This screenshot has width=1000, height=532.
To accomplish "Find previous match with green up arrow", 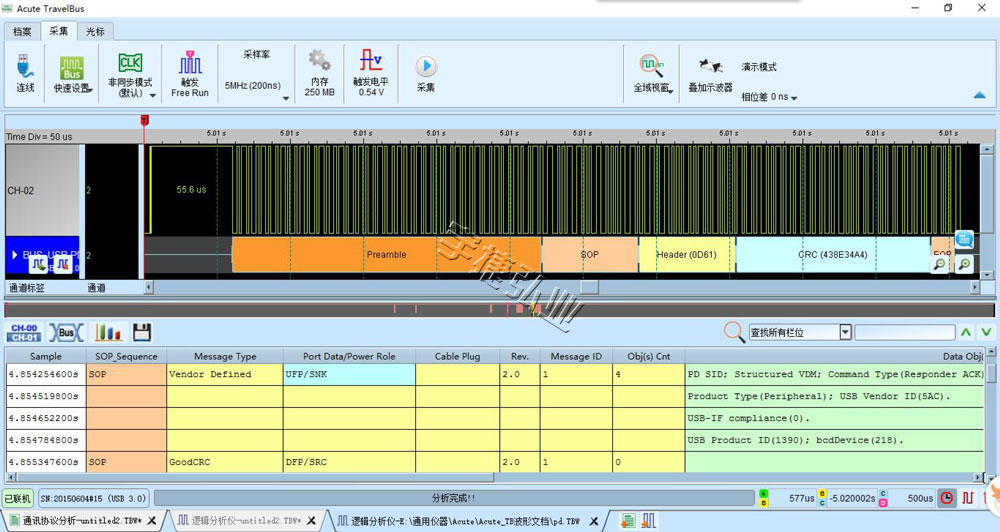I will [x=966, y=332].
